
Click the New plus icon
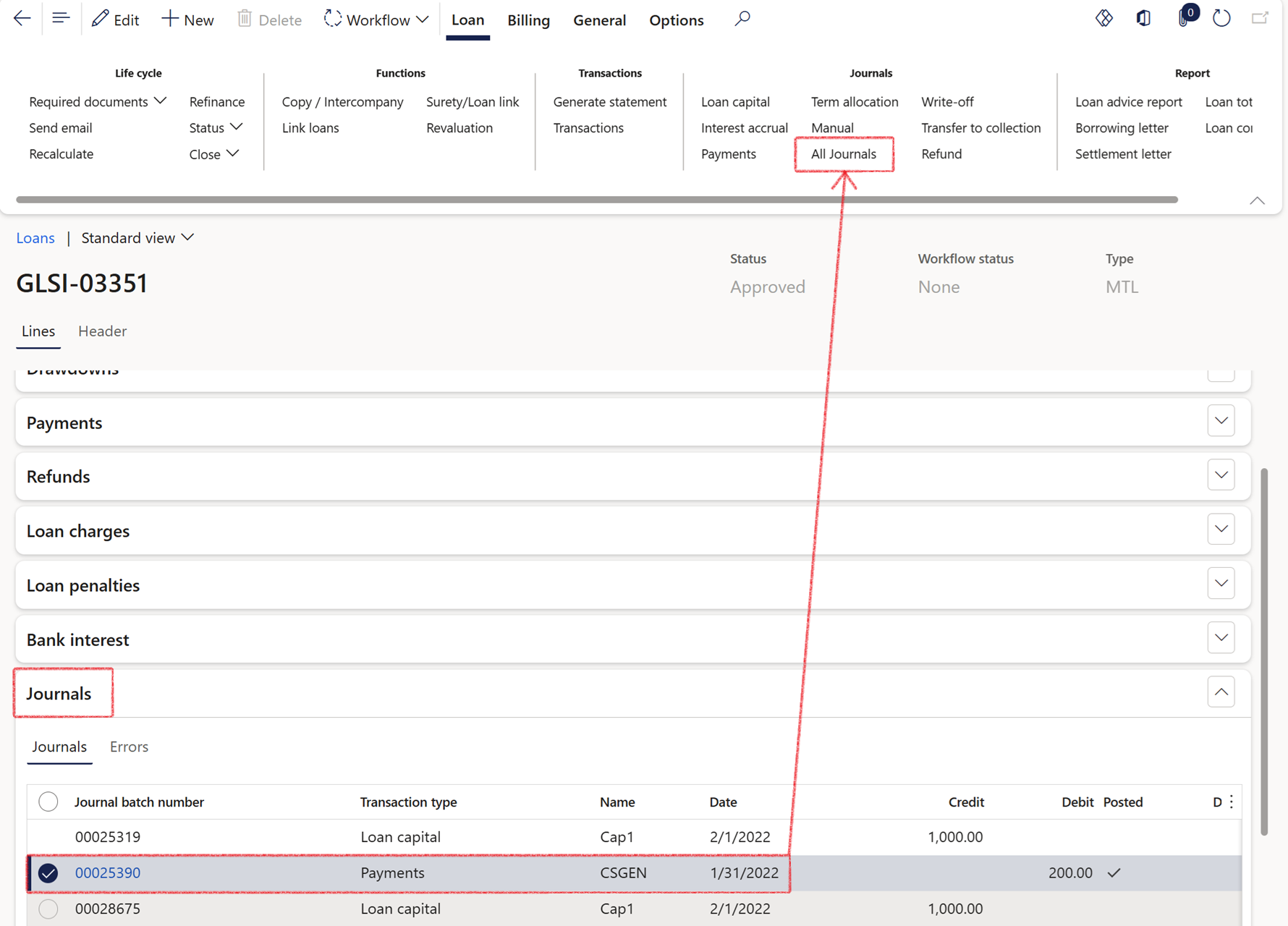point(169,19)
